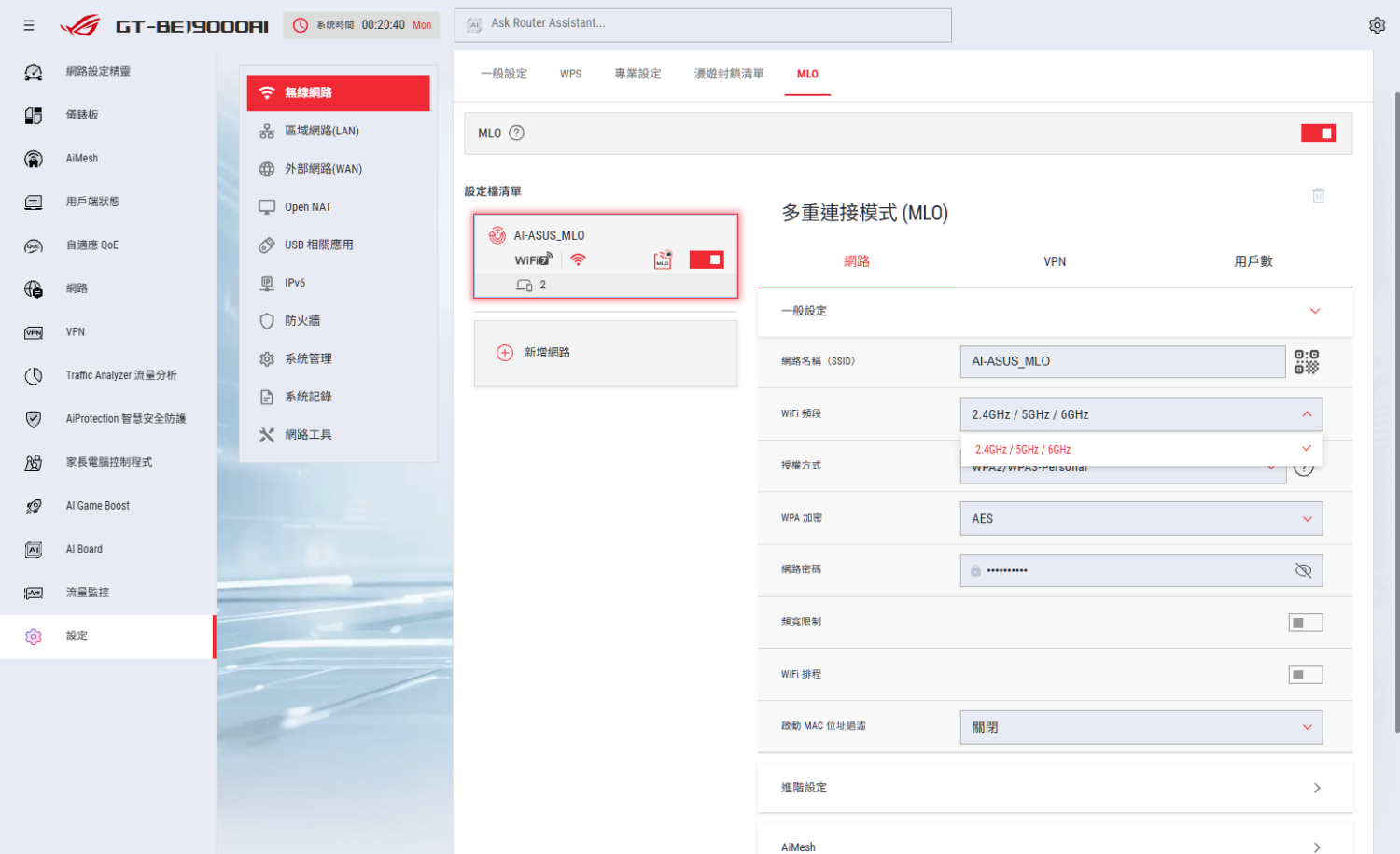Open the WAN settings menu item
Image resolution: width=1400 pixels, height=854 pixels.
(x=338, y=169)
